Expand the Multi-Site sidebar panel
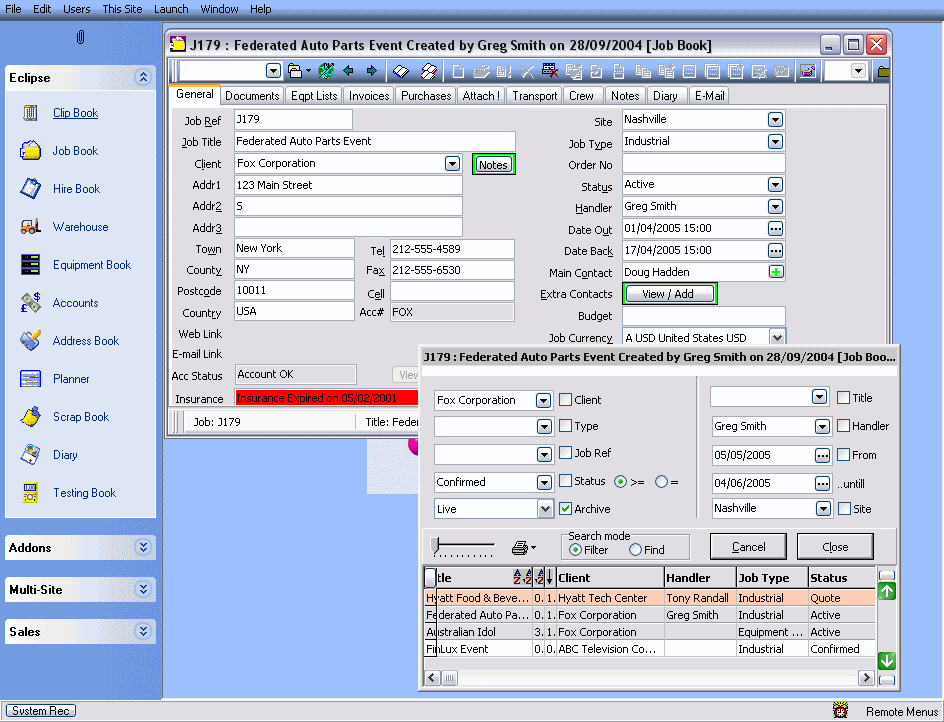 pos(143,589)
